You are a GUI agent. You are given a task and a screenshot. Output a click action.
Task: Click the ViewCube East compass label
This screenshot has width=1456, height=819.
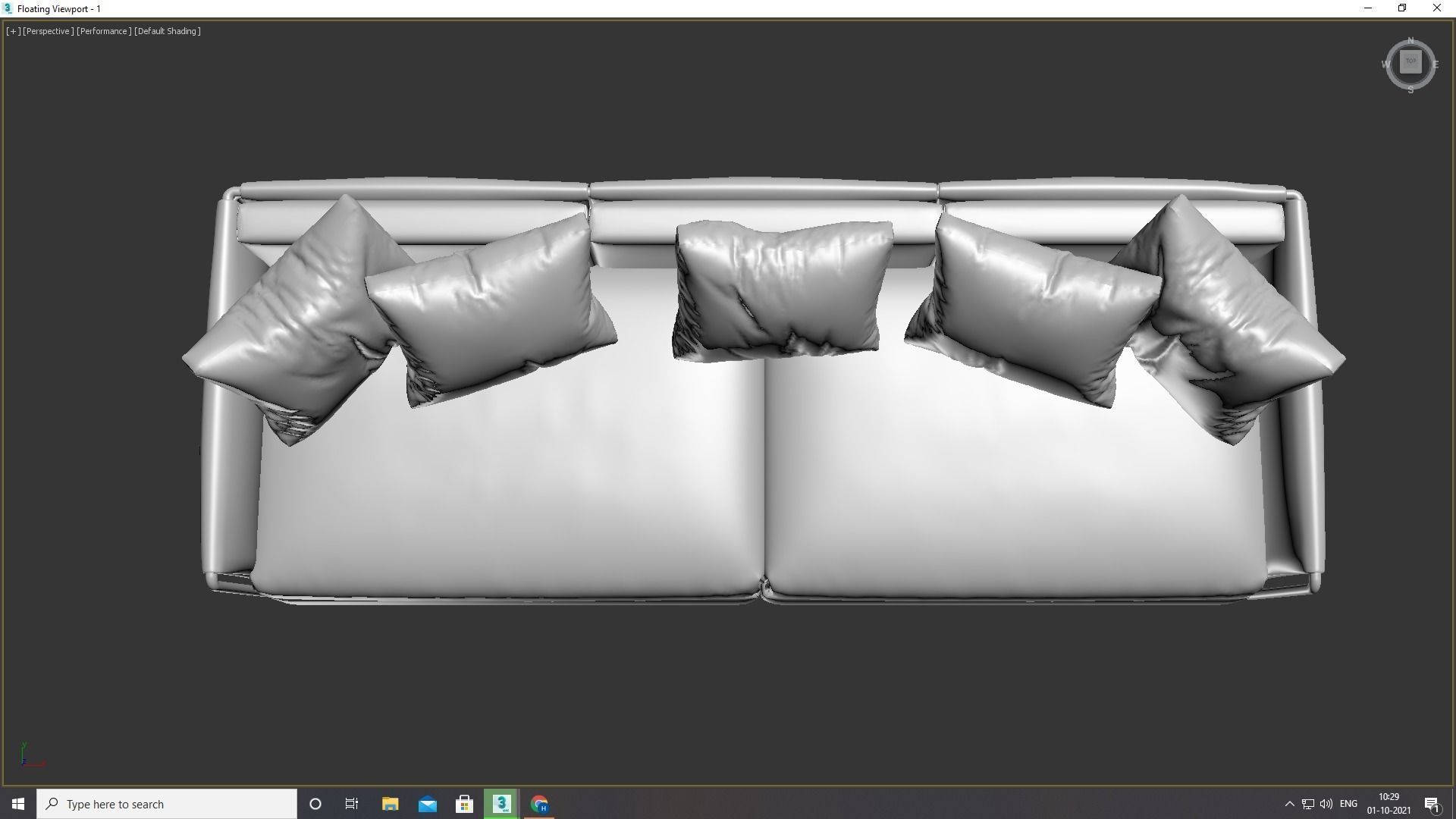click(1436, 64)
